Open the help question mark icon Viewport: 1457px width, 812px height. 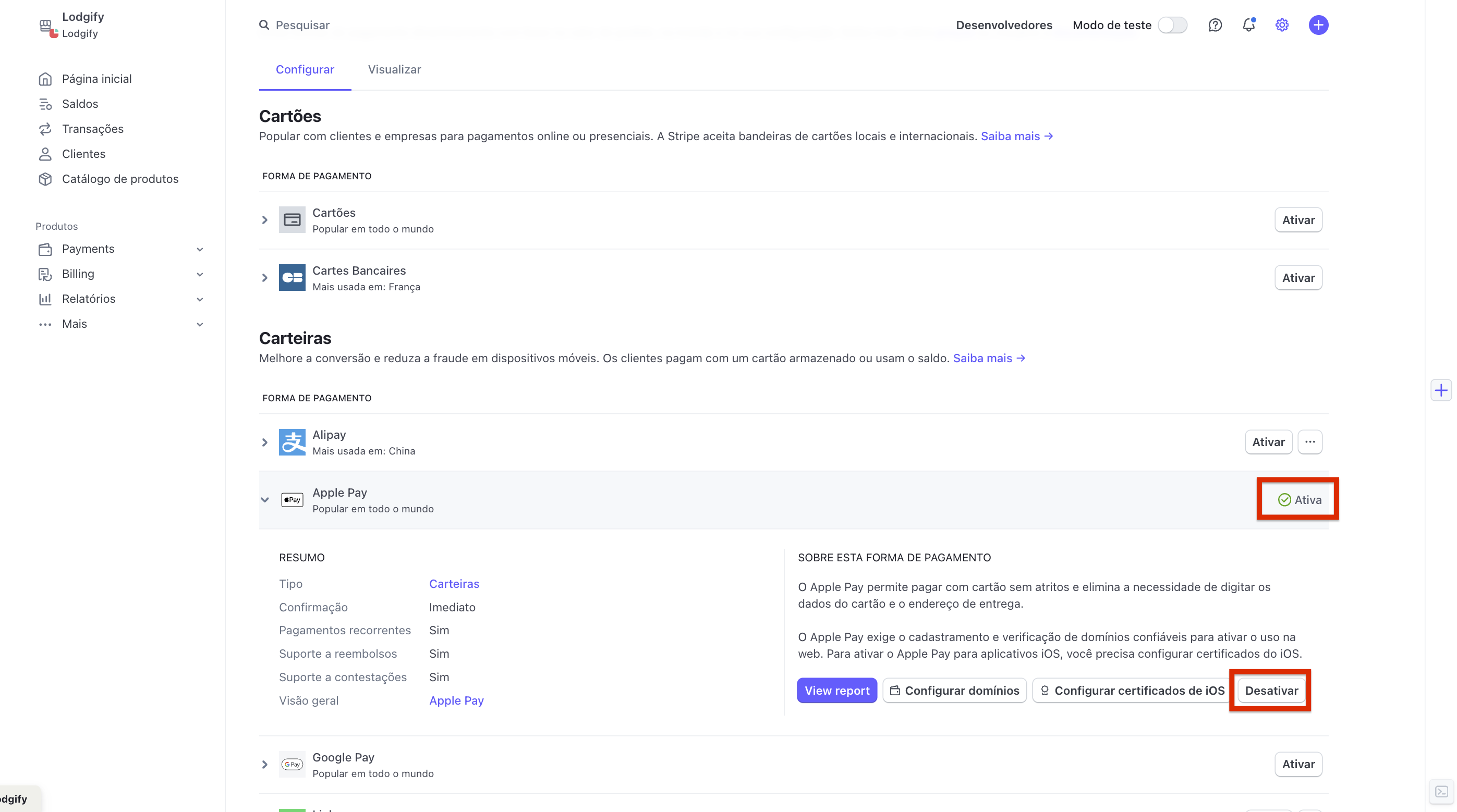click(1215, 25)
